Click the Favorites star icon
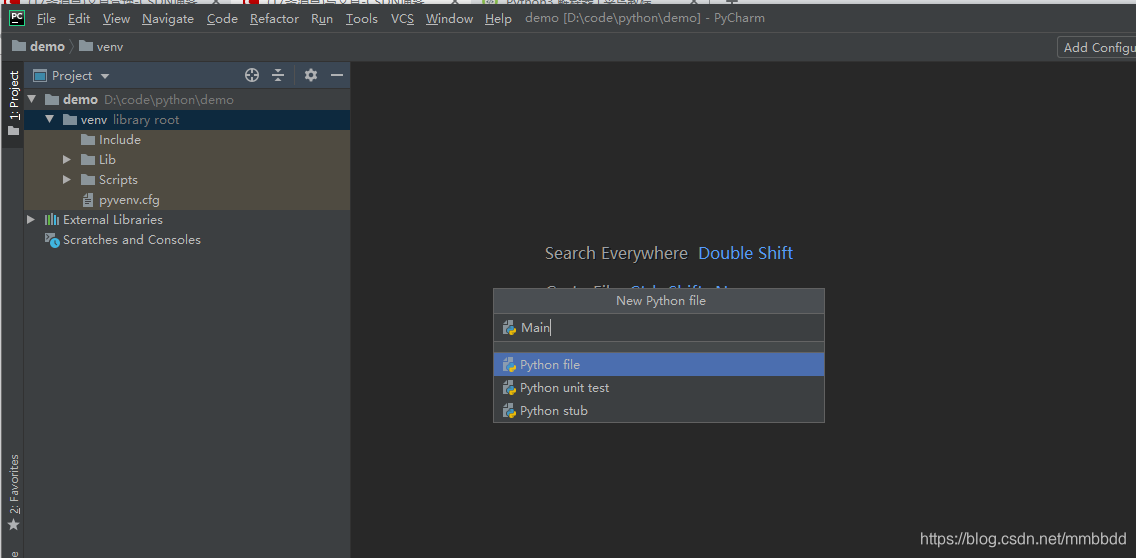 (x=13, y=525)
